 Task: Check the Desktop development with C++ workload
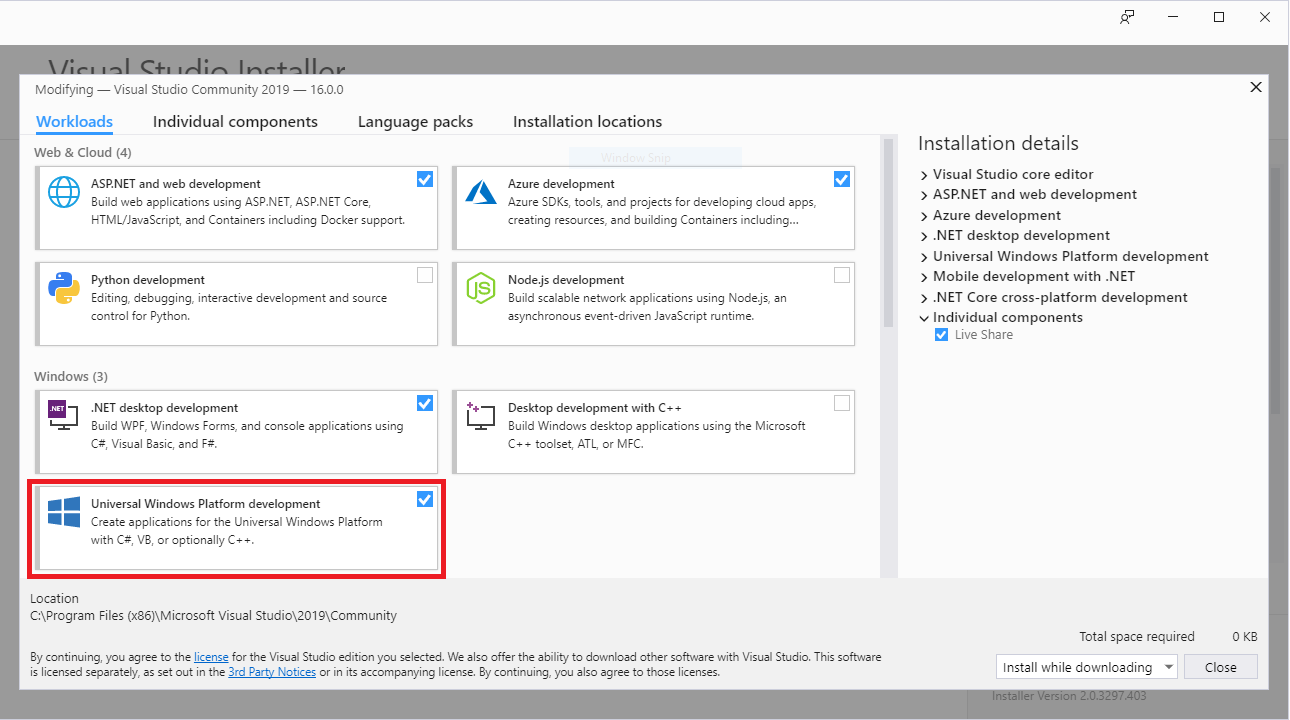coord(842,403)
